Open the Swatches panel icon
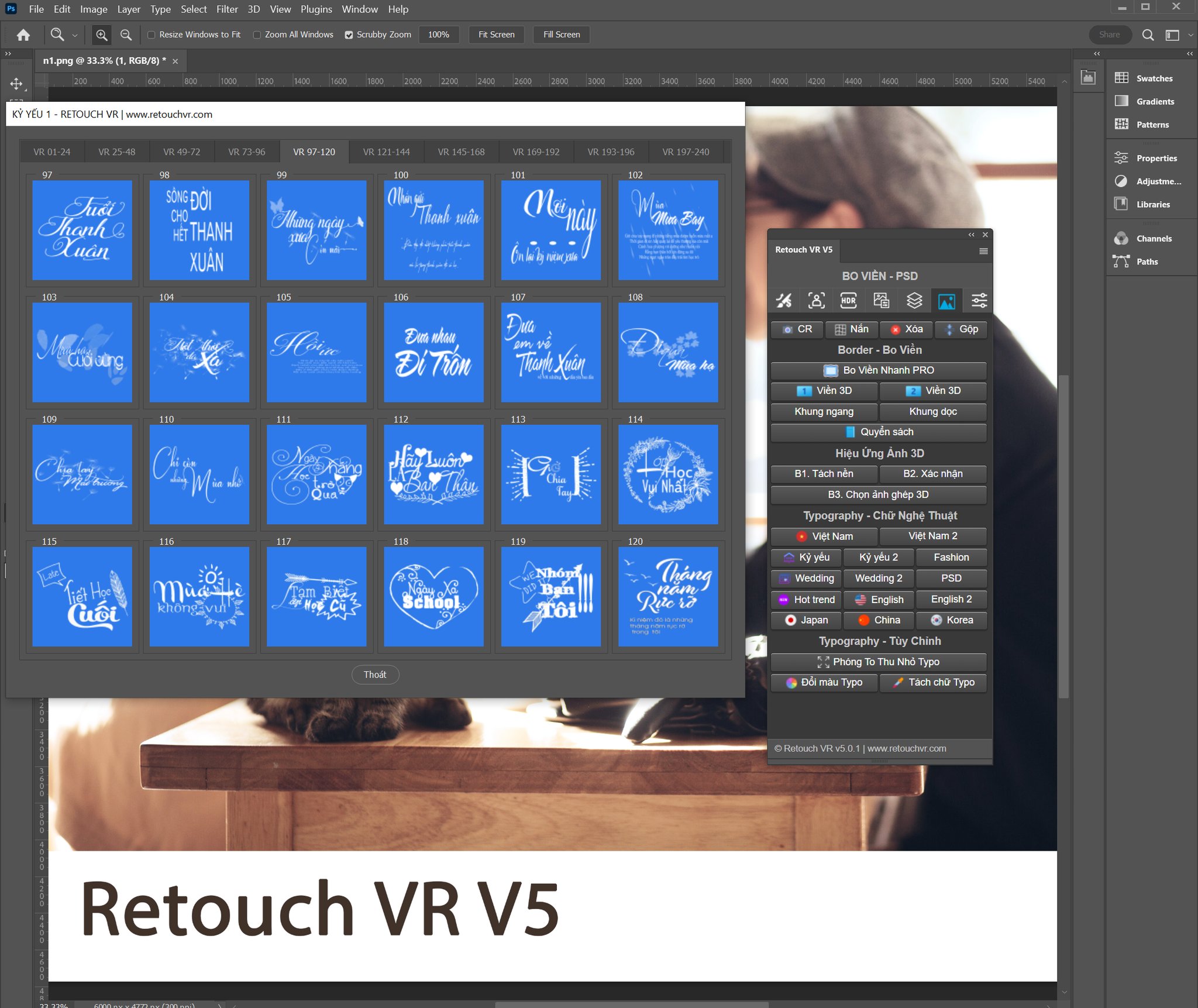Screen dimensions: 1198x1008 [1121, 78]
